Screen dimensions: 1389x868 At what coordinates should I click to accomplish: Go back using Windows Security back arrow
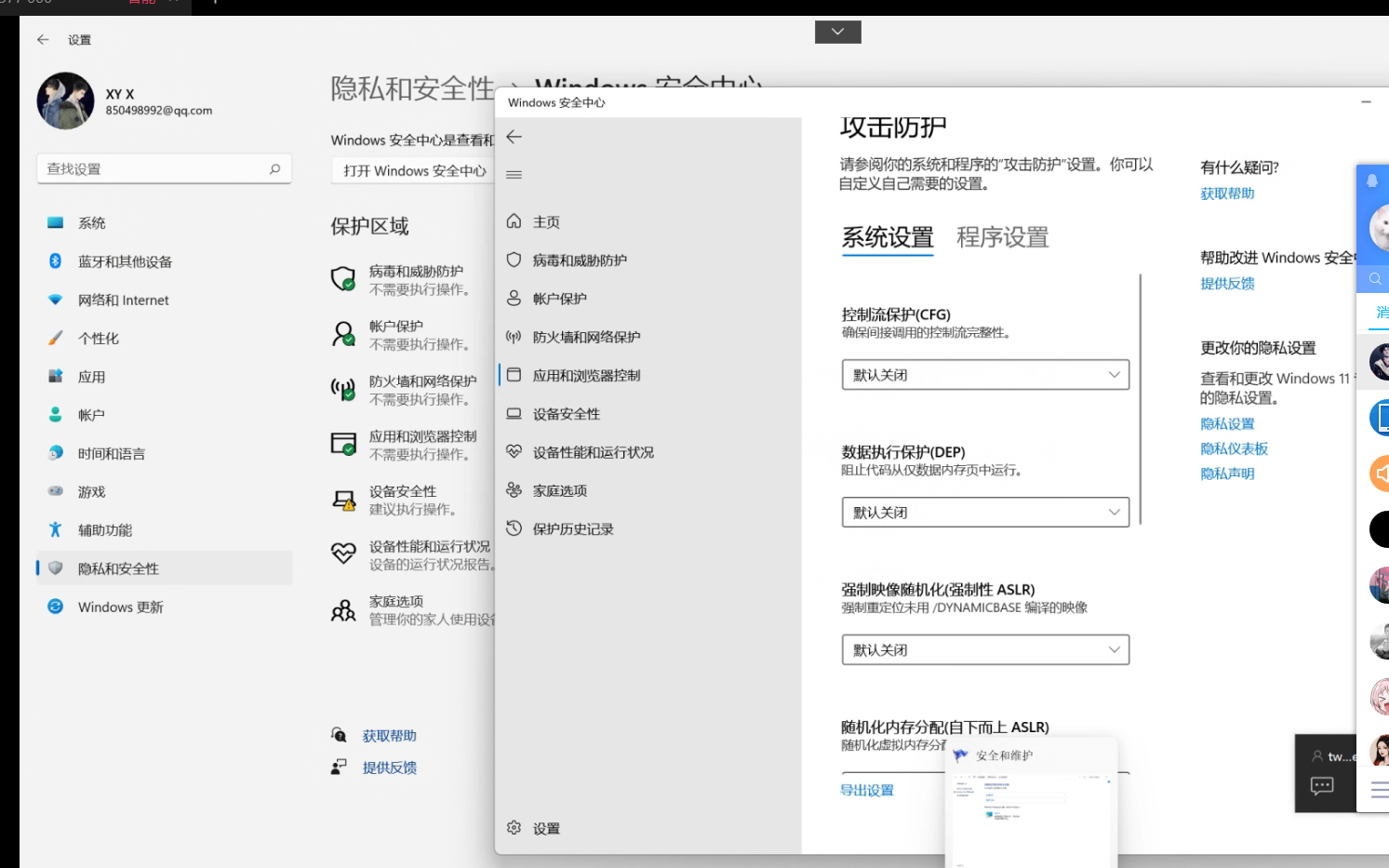tap(514, 137)
